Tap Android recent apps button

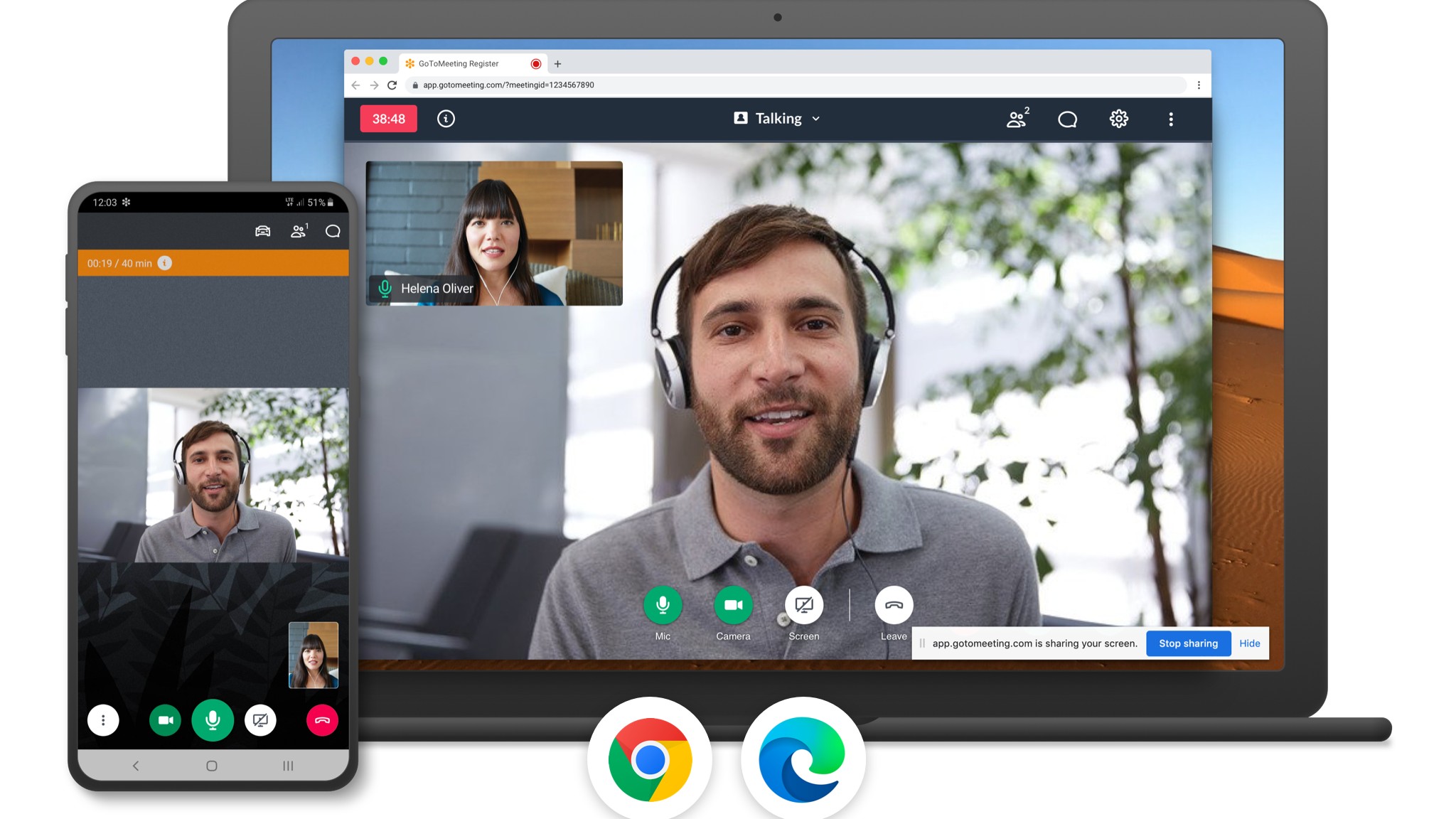click(288, 766)
